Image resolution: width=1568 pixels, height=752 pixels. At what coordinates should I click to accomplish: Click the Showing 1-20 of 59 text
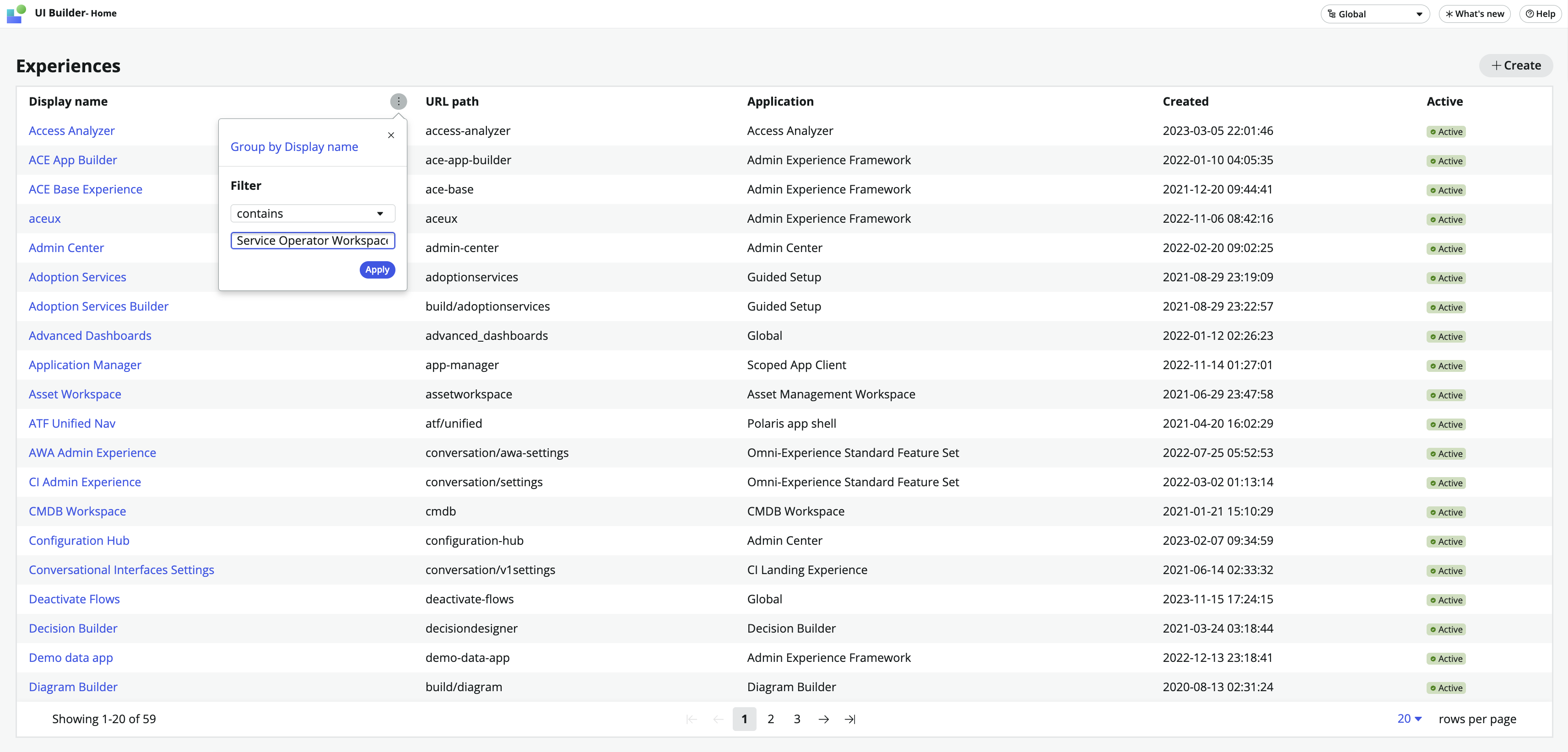(x=104, y=719)
